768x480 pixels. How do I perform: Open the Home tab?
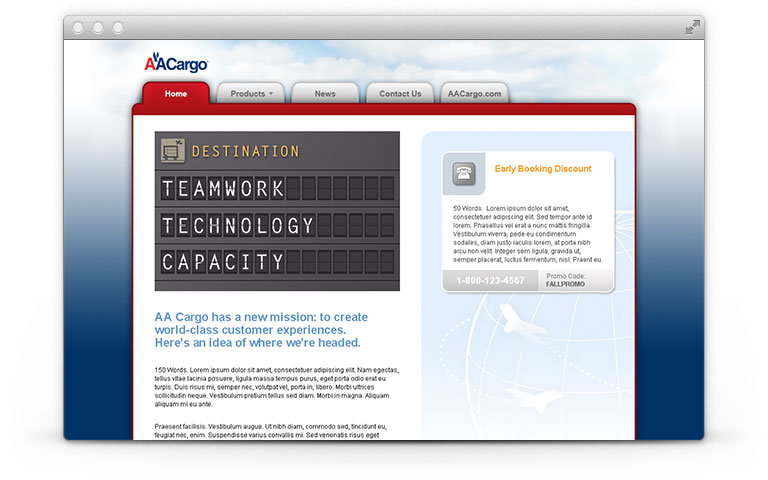point(176,93)
